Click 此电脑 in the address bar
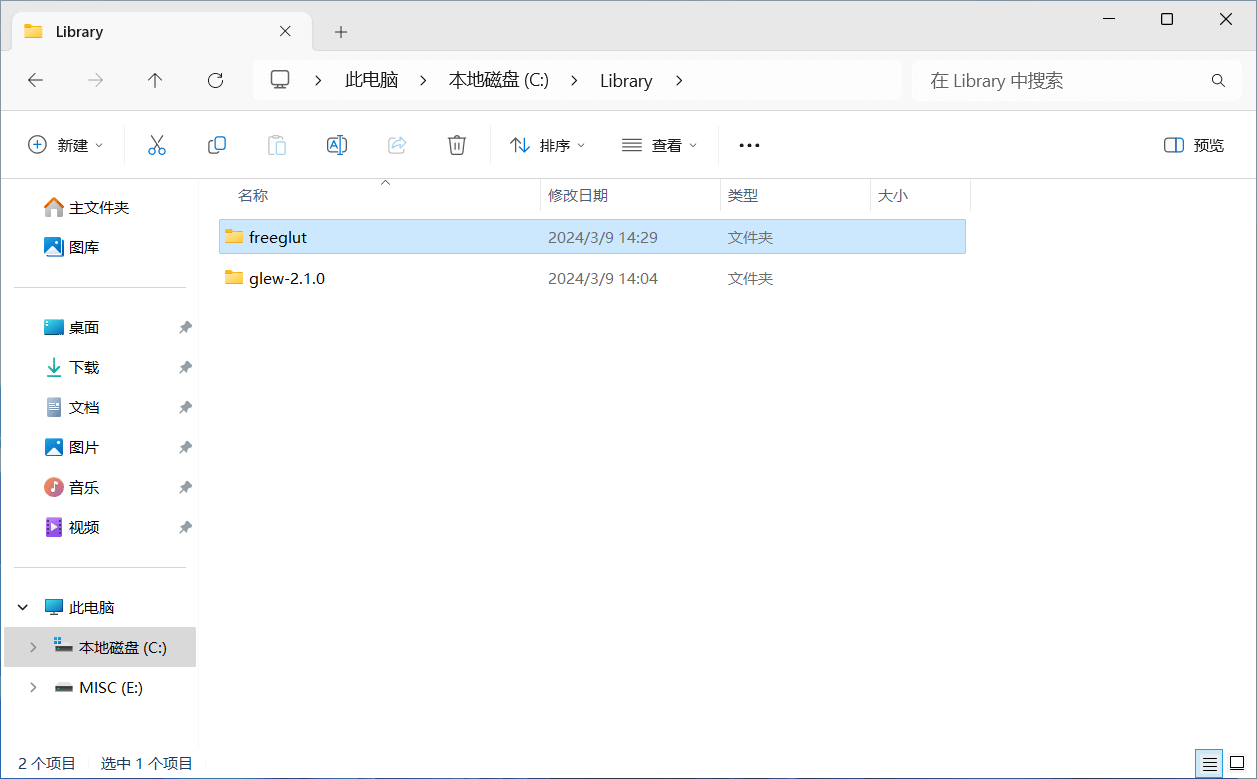 pyautogui.click(x=371, y=81)
